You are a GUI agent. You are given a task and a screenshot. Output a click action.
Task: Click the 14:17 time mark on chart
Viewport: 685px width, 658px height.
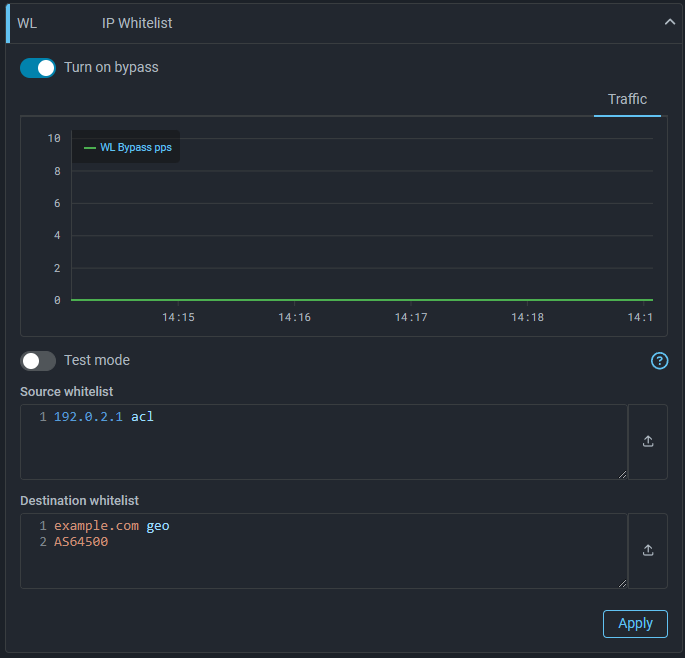coord(411,317)
